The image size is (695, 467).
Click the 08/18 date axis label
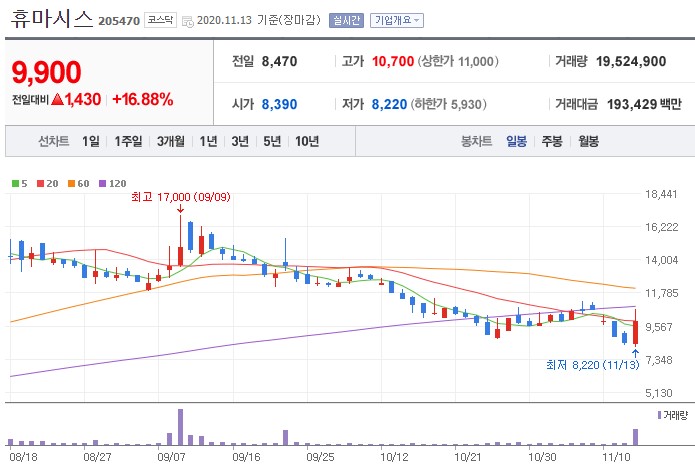[23, 456]
